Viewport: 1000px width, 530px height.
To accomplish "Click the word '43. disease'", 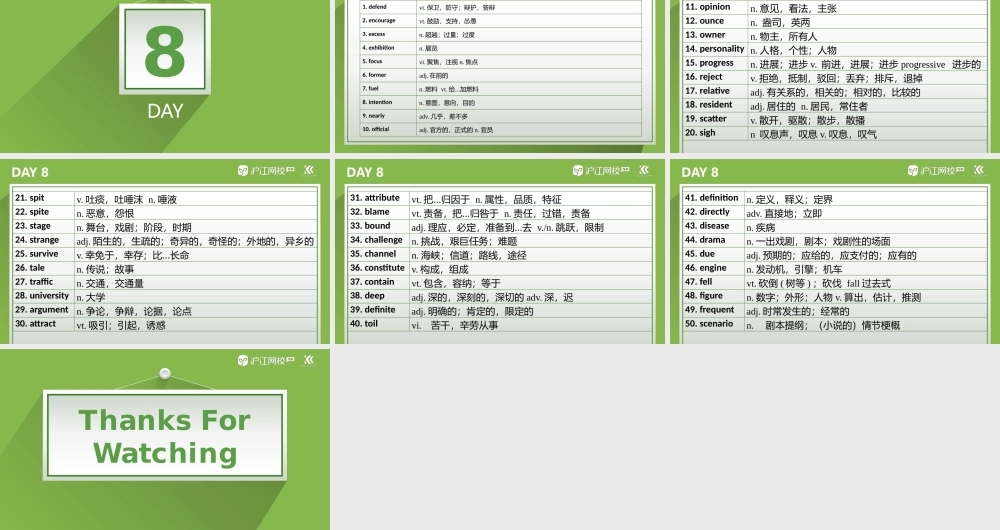I will [707, 226].
